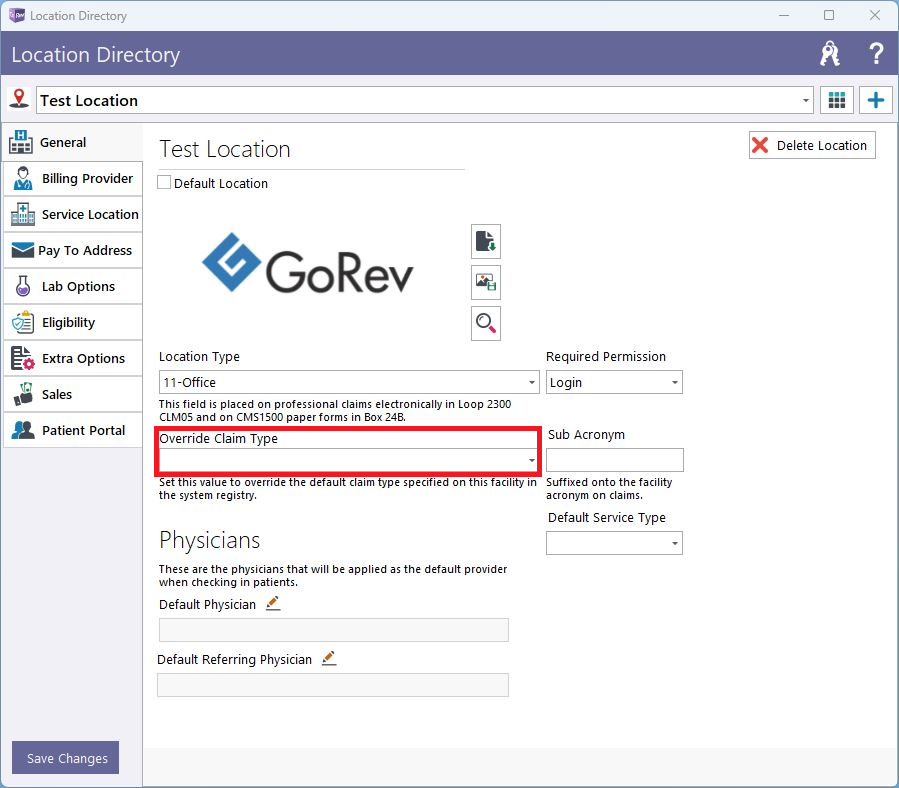
Task: Click the Default Referring Physician field
Action: tap(333, 685)
